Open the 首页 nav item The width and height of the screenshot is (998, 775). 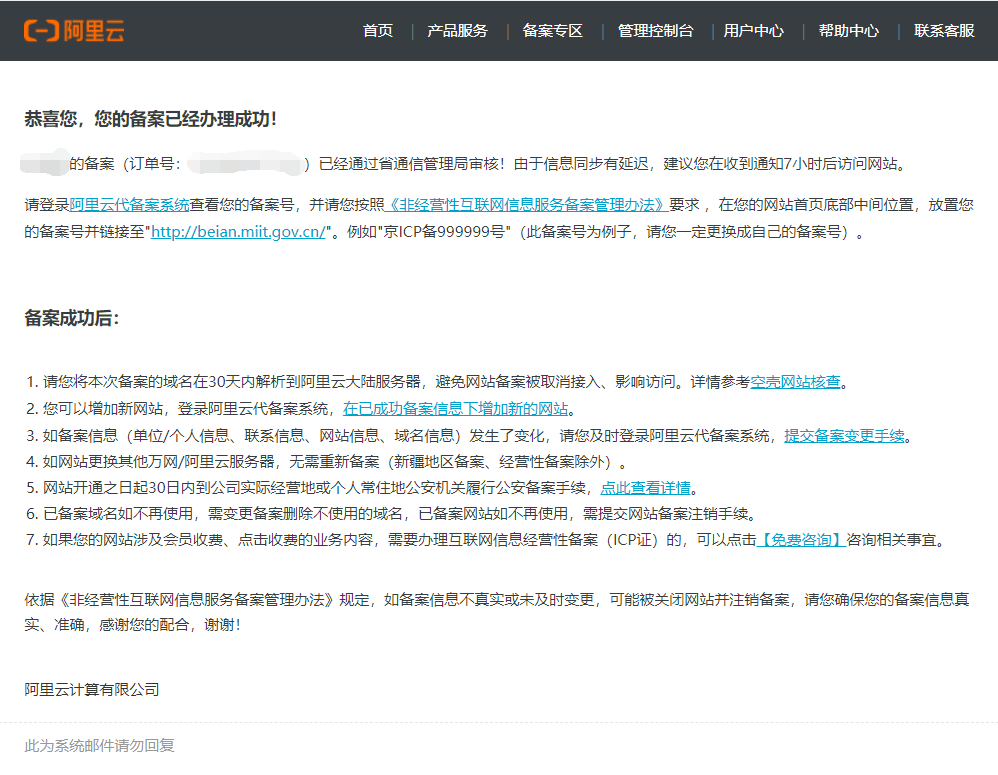[377, 31]
